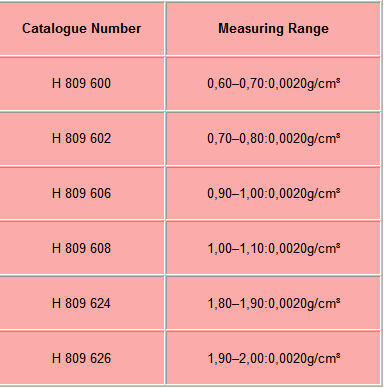
Task: Select catalogue number H 809 608
Action: (81, 248)
